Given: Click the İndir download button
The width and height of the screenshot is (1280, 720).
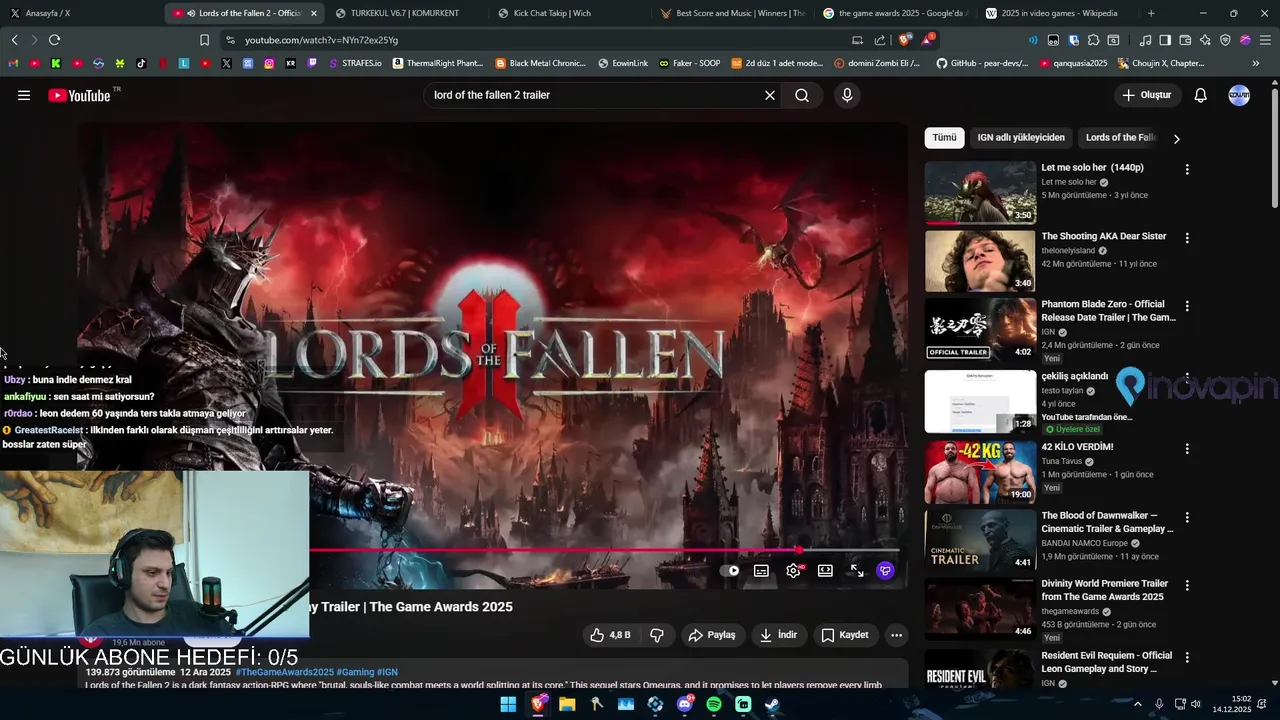Looking at the screenshot, I should click(x=778, y=635).
